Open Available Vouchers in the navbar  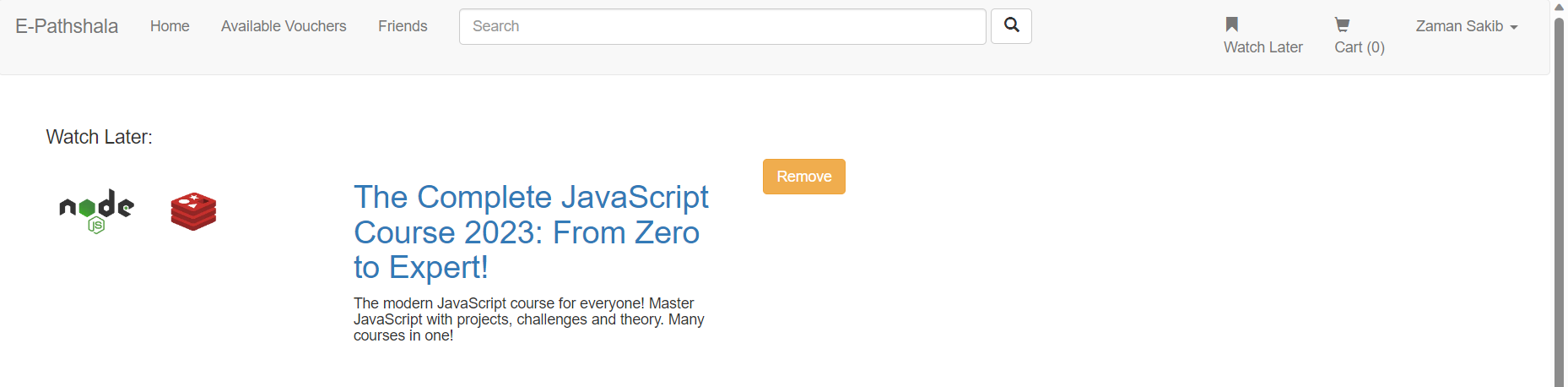284,26
